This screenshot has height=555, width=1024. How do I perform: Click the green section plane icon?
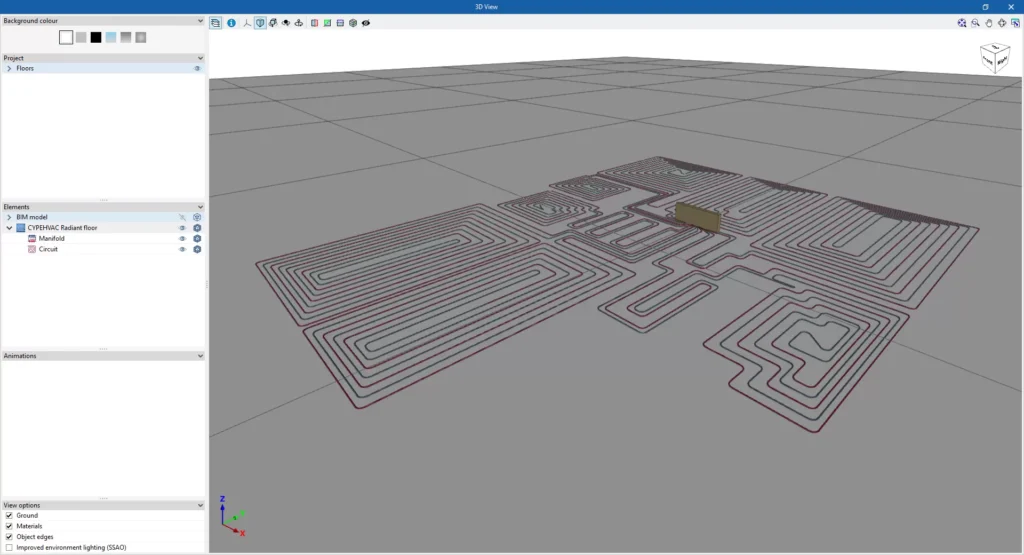[327, 23]
